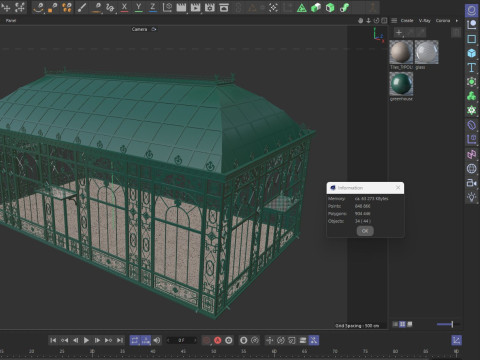Click render to picture viewer clapperboard
This screenshot has width=480, height=360.
195,7
